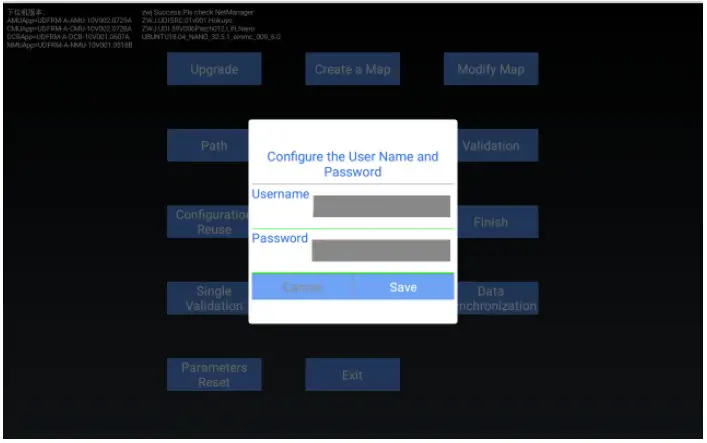Click the AMUApp version line
707x443 pixels.
click(x=69, y=20)
